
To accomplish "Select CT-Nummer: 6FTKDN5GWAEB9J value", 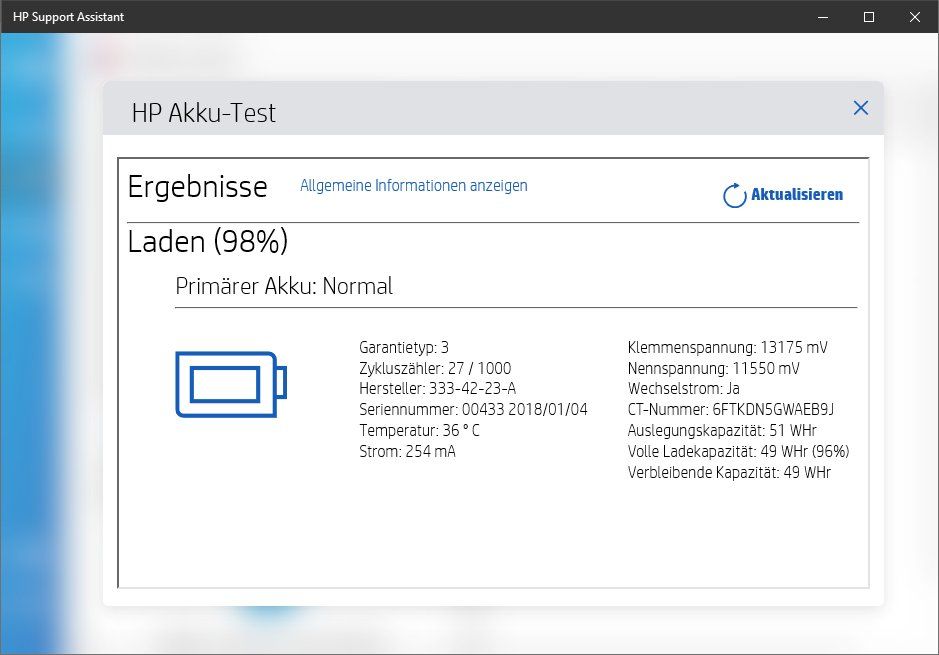I will pos(731,410).
